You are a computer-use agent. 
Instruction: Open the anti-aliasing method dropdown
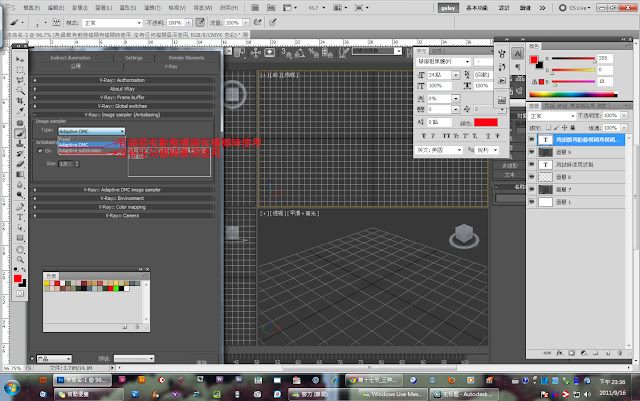click(488, 150)
